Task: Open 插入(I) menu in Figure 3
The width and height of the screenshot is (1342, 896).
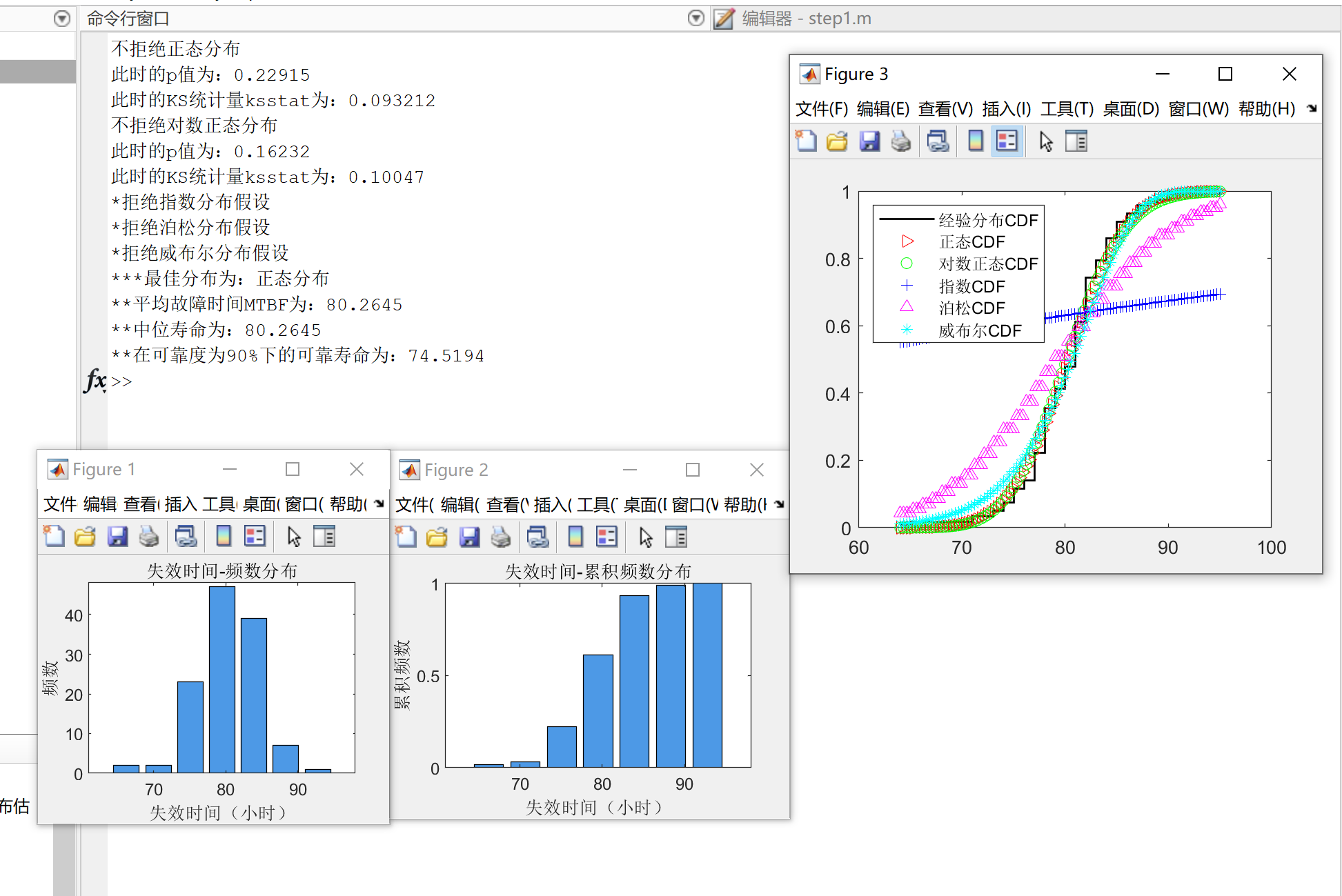Action: pos(1007,109)
